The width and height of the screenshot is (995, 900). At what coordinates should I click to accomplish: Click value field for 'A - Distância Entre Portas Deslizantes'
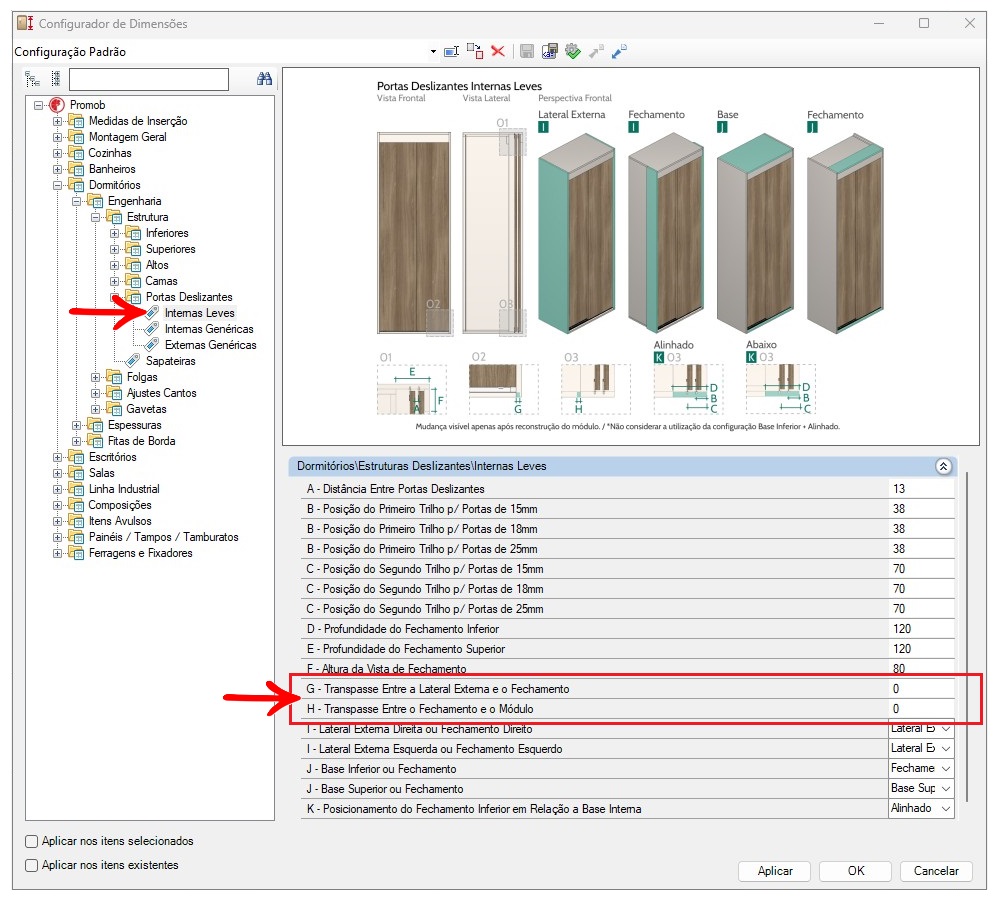click(920, 489)
